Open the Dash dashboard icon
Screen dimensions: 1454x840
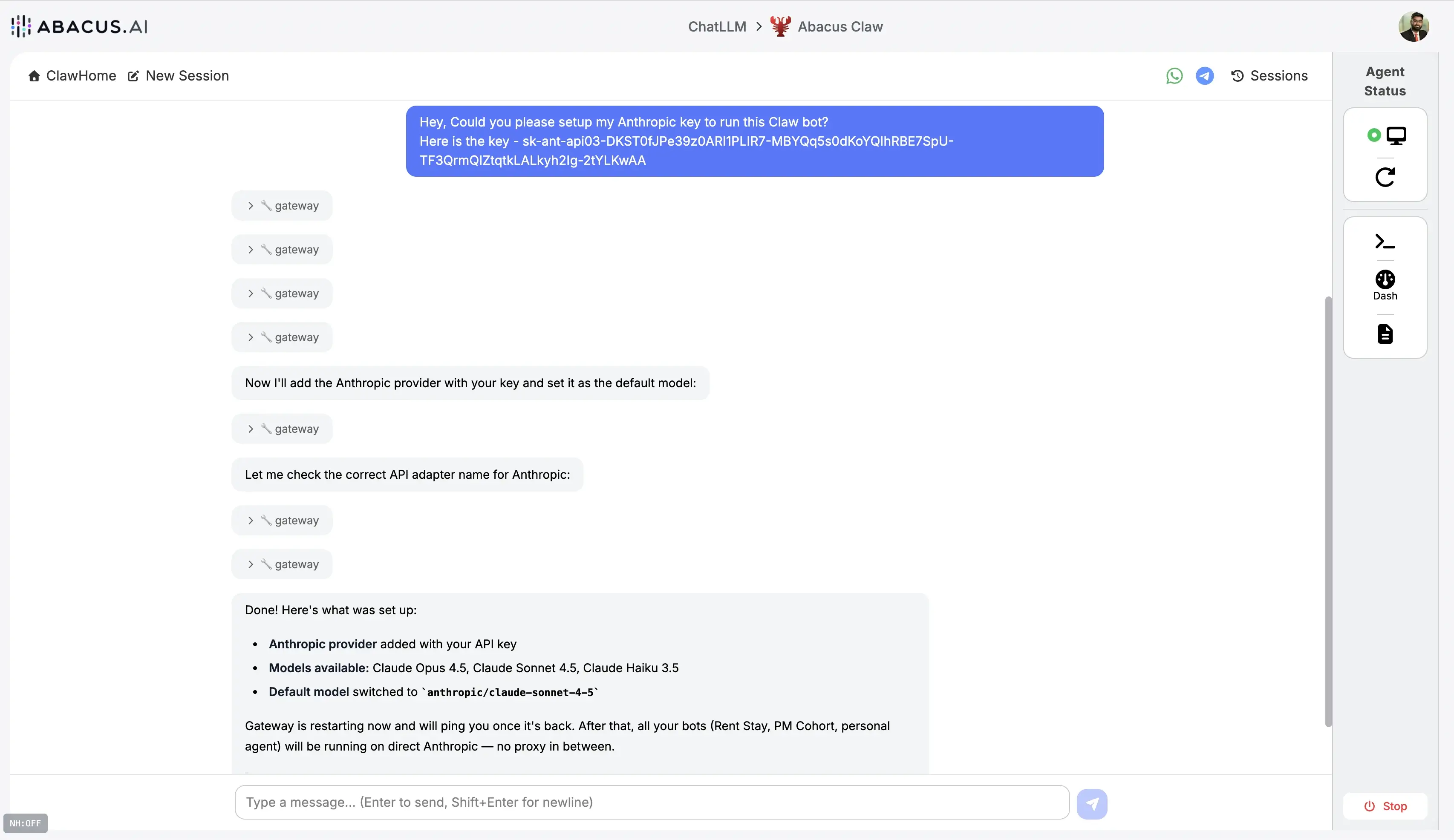click(x=1385, y=285)
